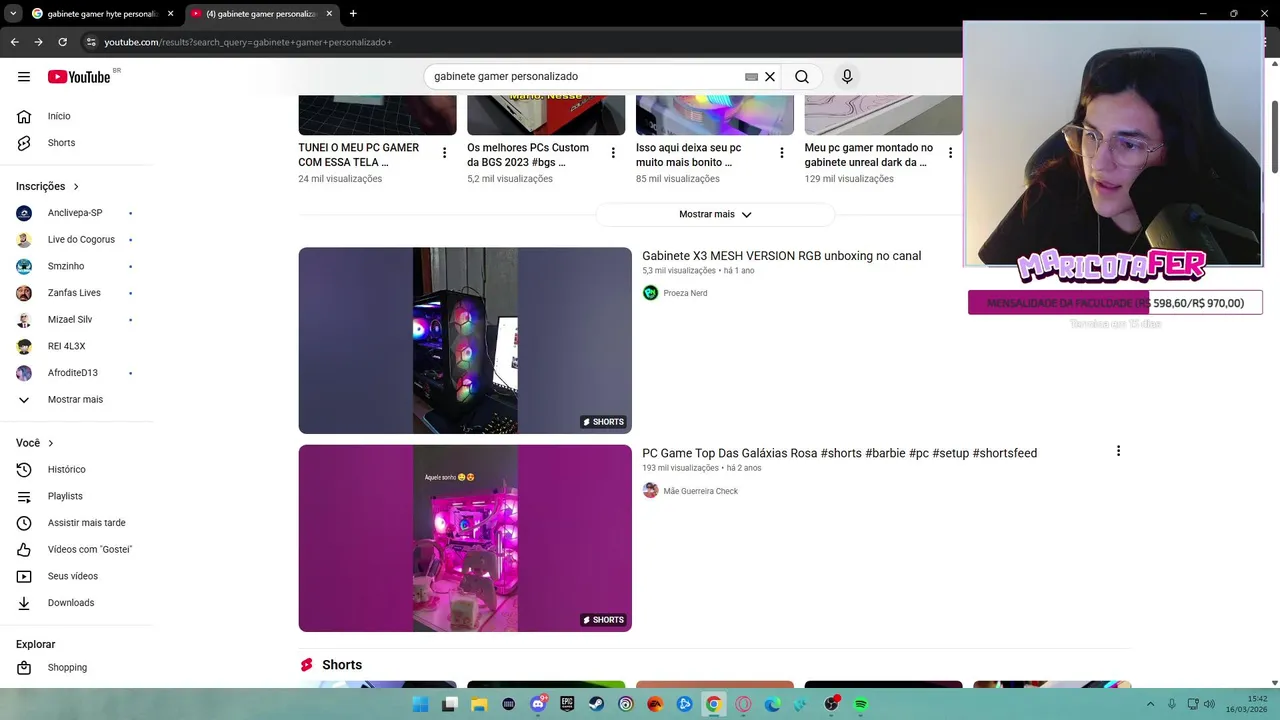Viewport: 1280px width, 720px height.
Task: Open Epic Games Launcher from taskbar
Action: coord(567,704)
